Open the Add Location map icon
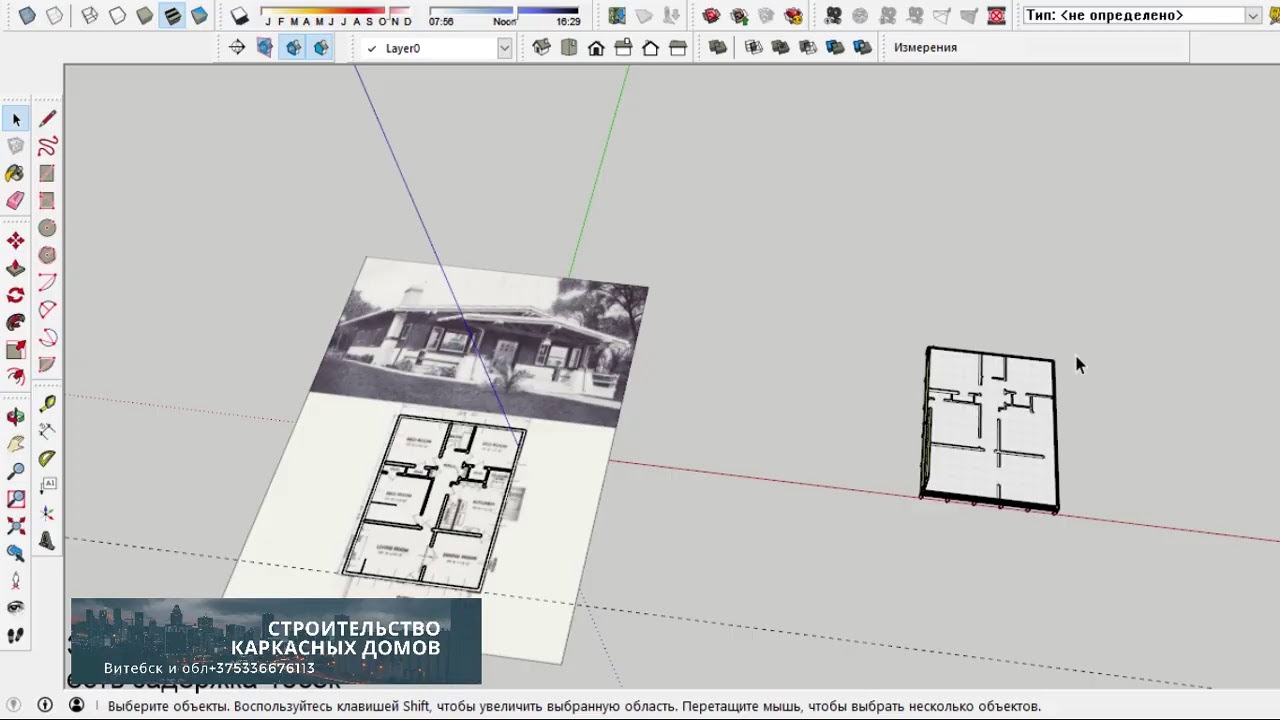Screen dimensions: 1280x720 (x=617, y=15)
